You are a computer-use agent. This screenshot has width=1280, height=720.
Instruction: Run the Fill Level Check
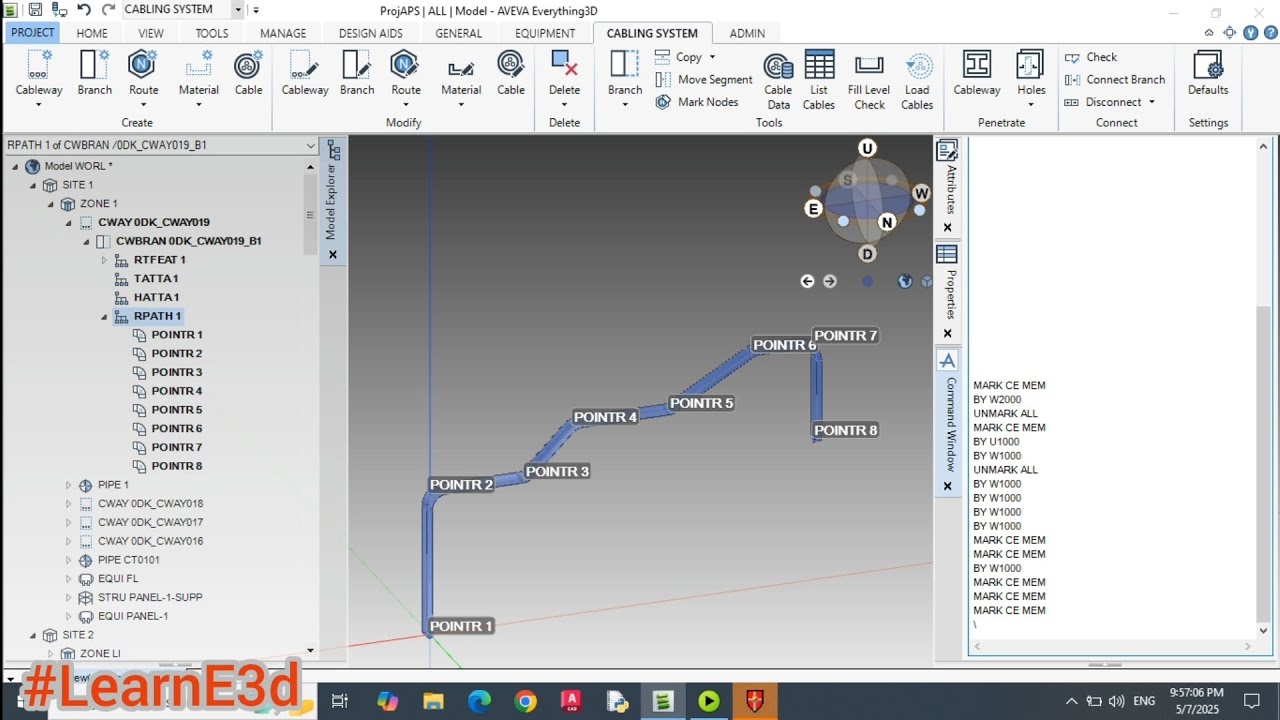[x=869, y=80]
